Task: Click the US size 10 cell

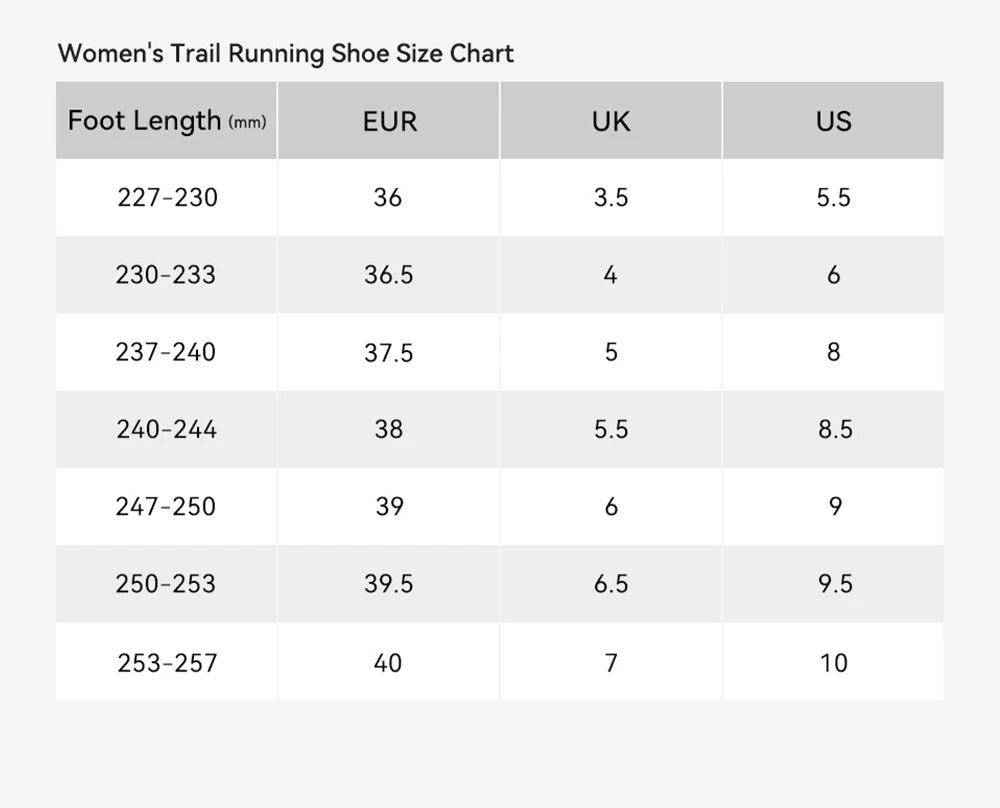Action: [833, 662]
